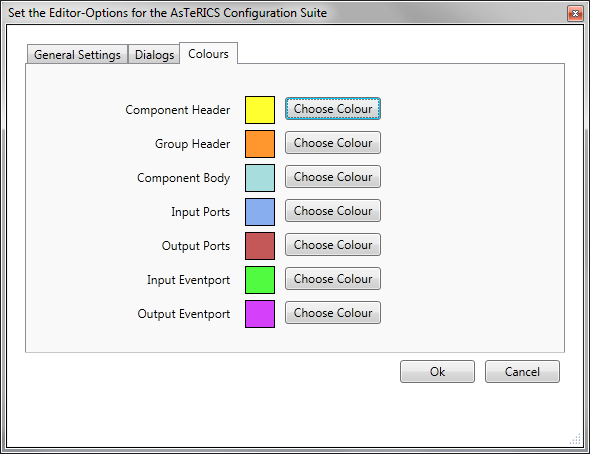The height and width of the screenshot is (454, 590).
Task: Click the Input Eventport label
Action: click(189, 280)
